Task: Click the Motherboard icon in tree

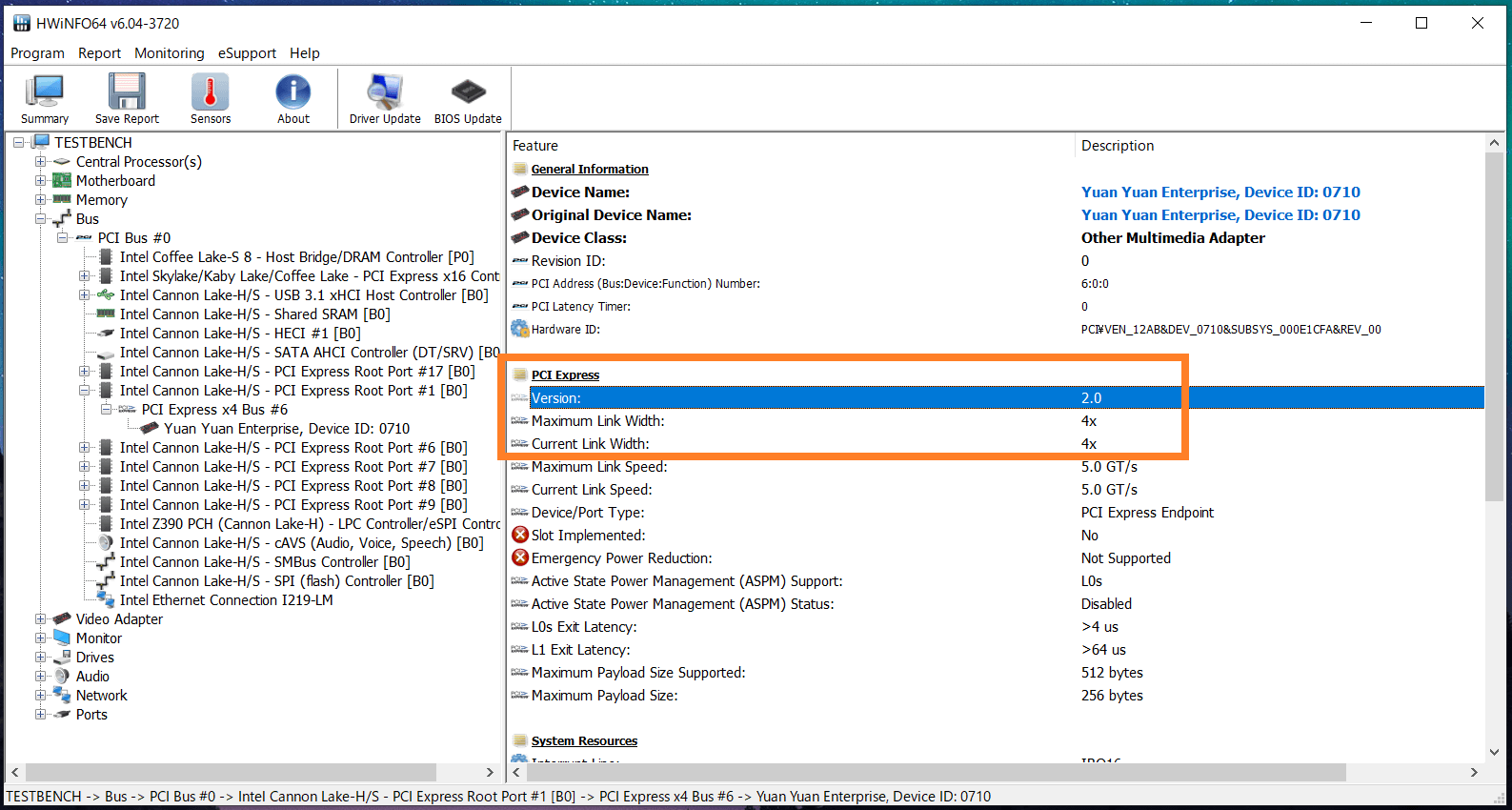Action: click(62, 180)
